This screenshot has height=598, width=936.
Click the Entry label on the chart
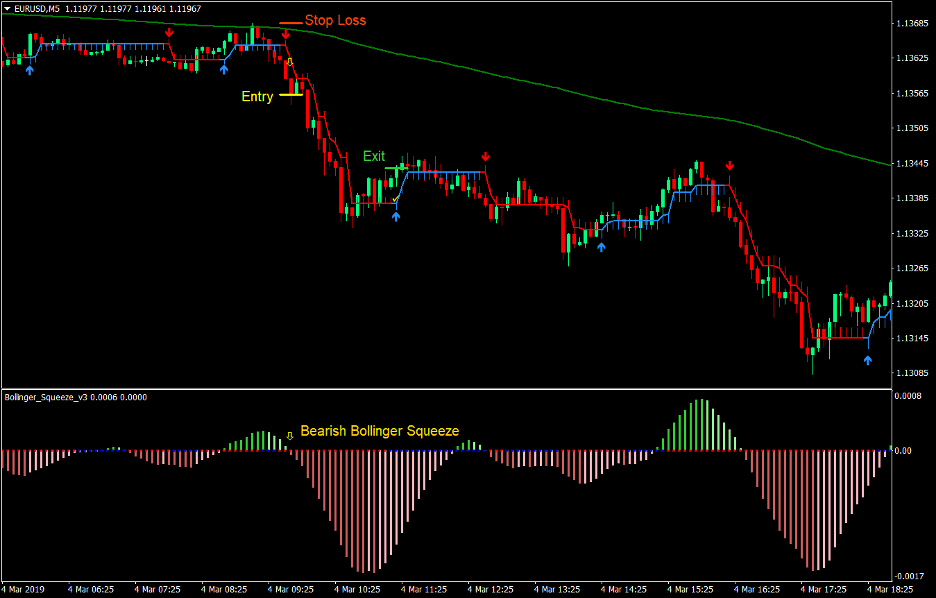(x=257, y=97)
